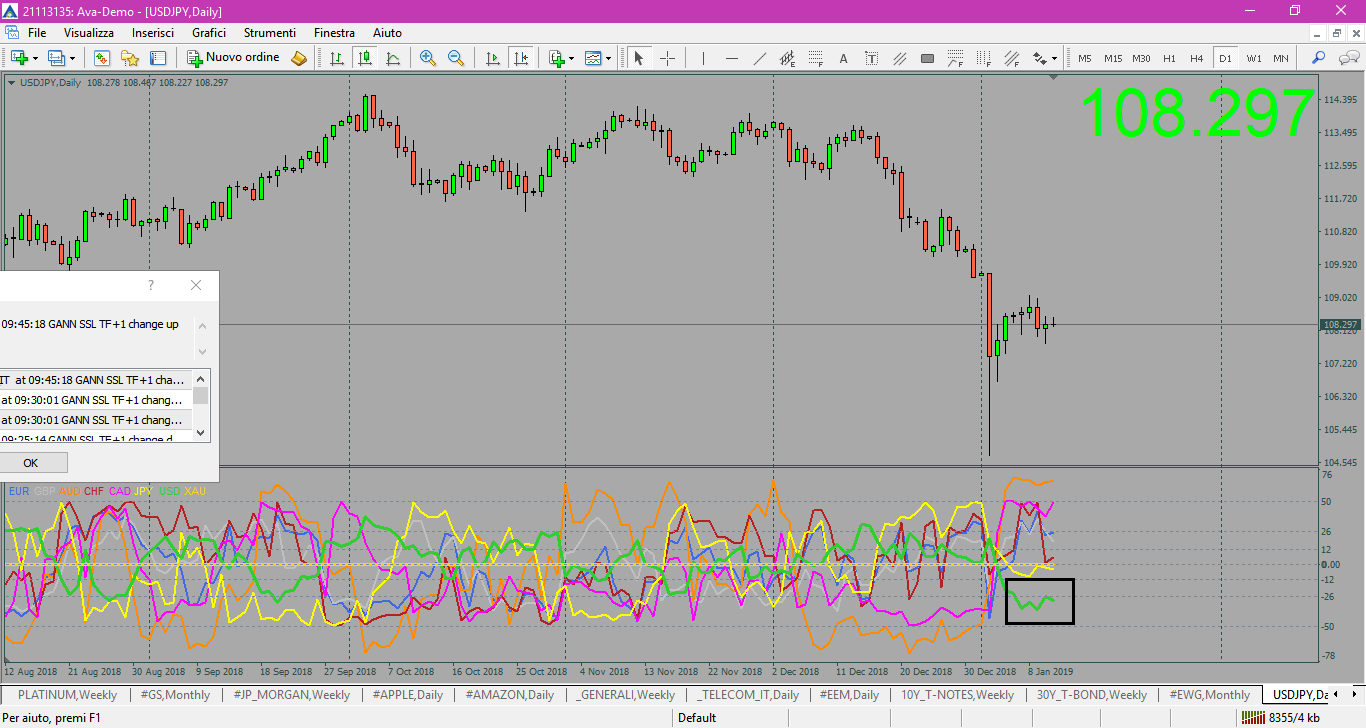Screen dimensions: 1366x728
Task: Pick the vertical line drawing tool
Action: coord(704,58)
